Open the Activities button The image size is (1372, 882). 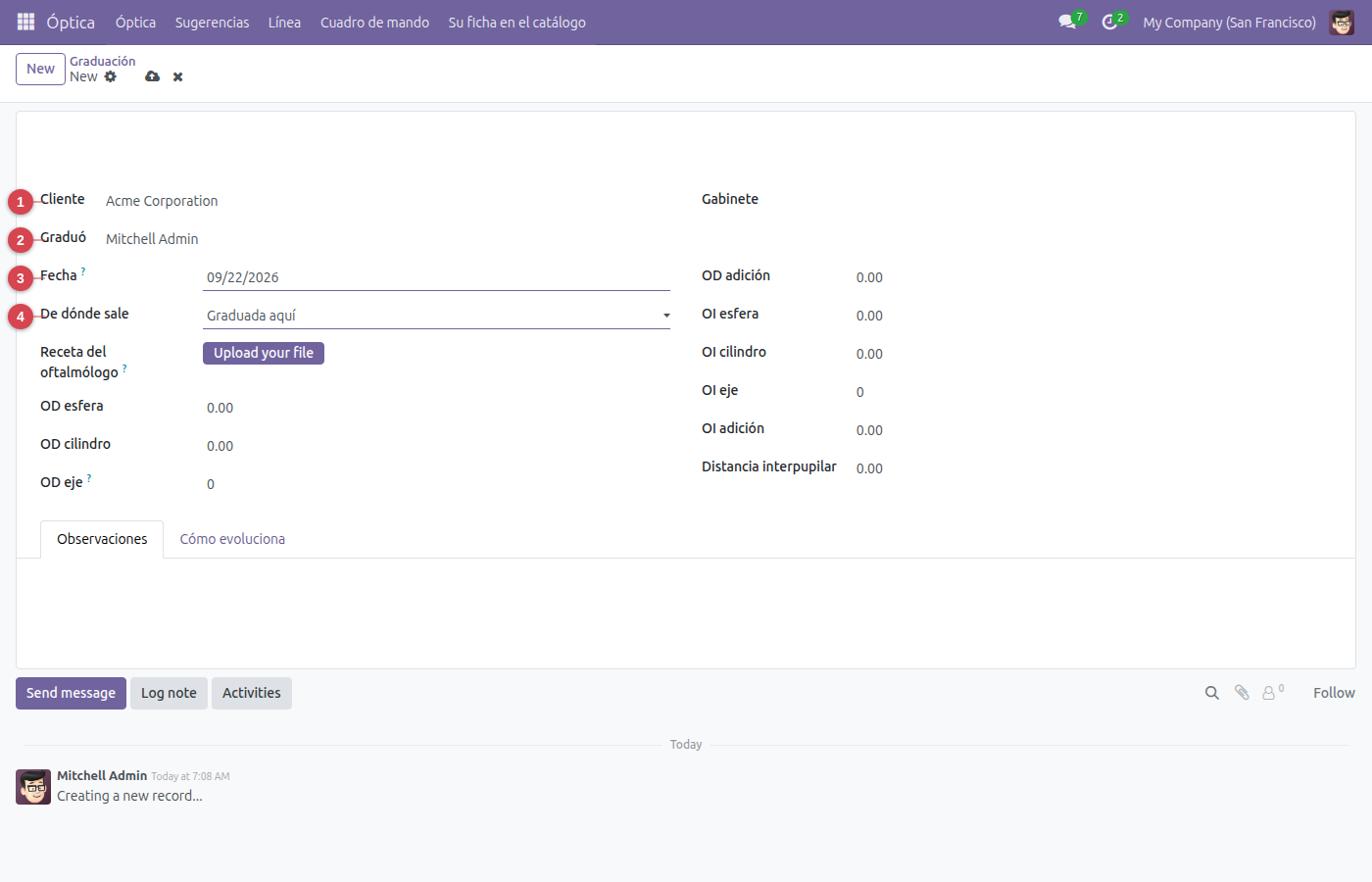(251, 693)
